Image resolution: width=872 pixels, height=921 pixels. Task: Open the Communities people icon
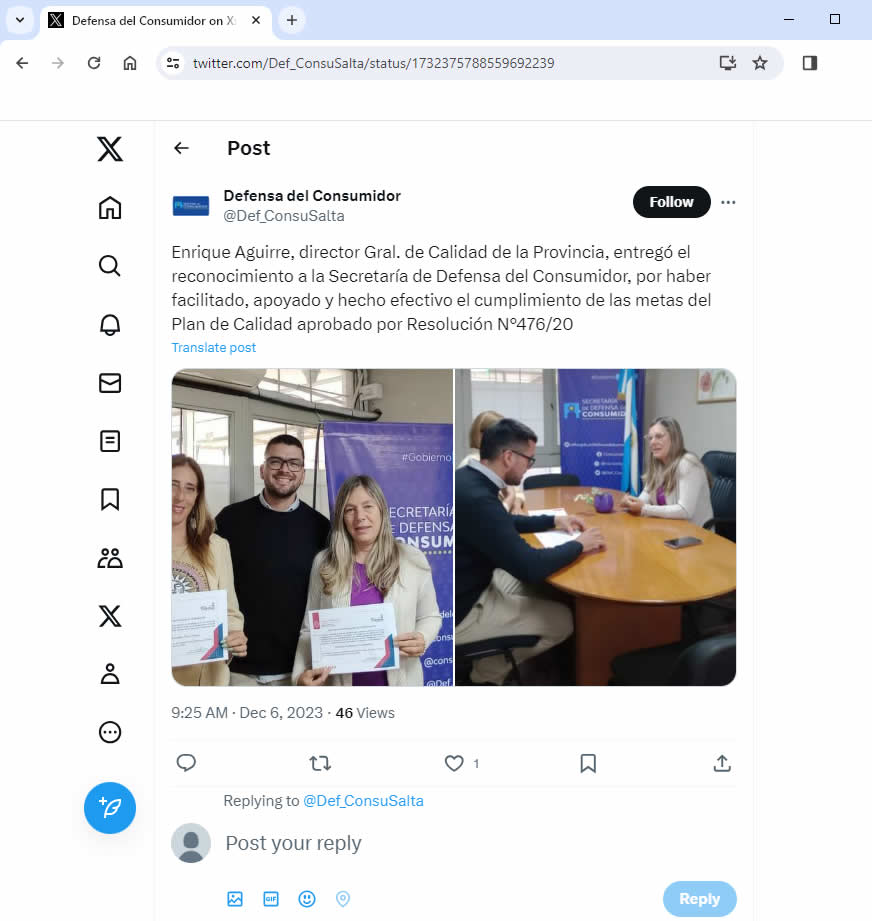tap(110, 558)
